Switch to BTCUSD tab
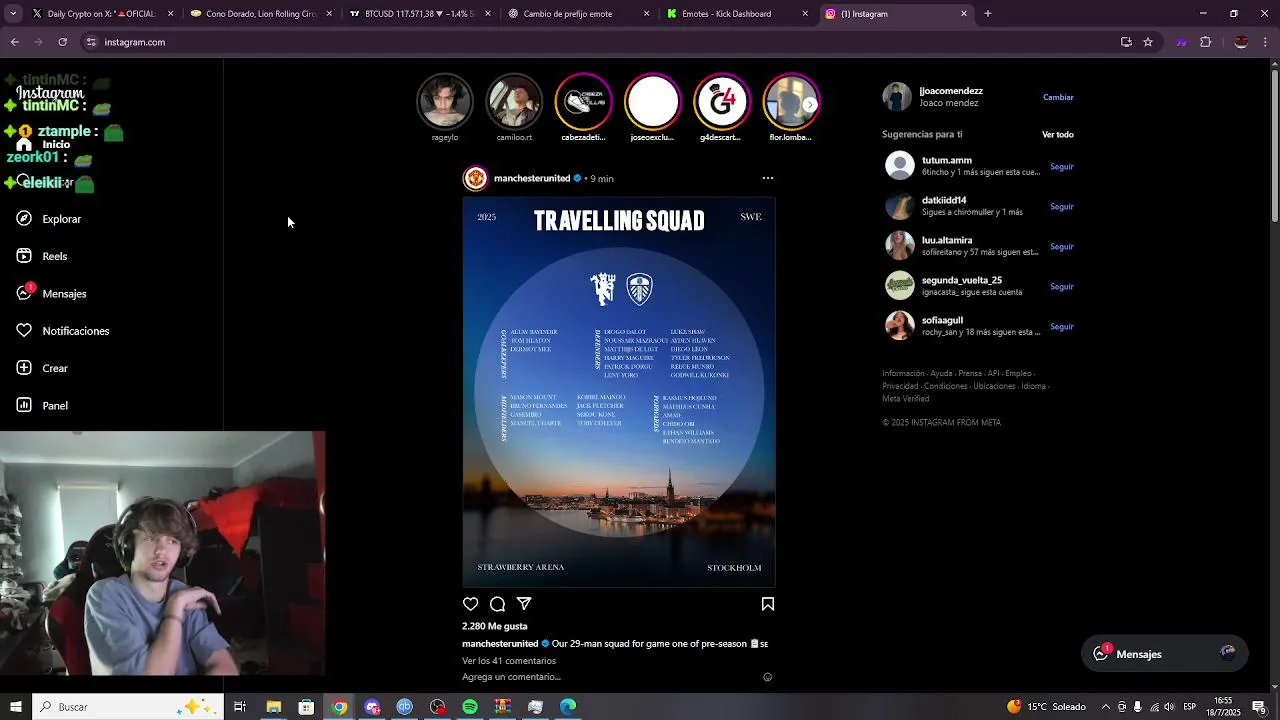The width and height of the screenshot is (1280, 720). (420, 14)
